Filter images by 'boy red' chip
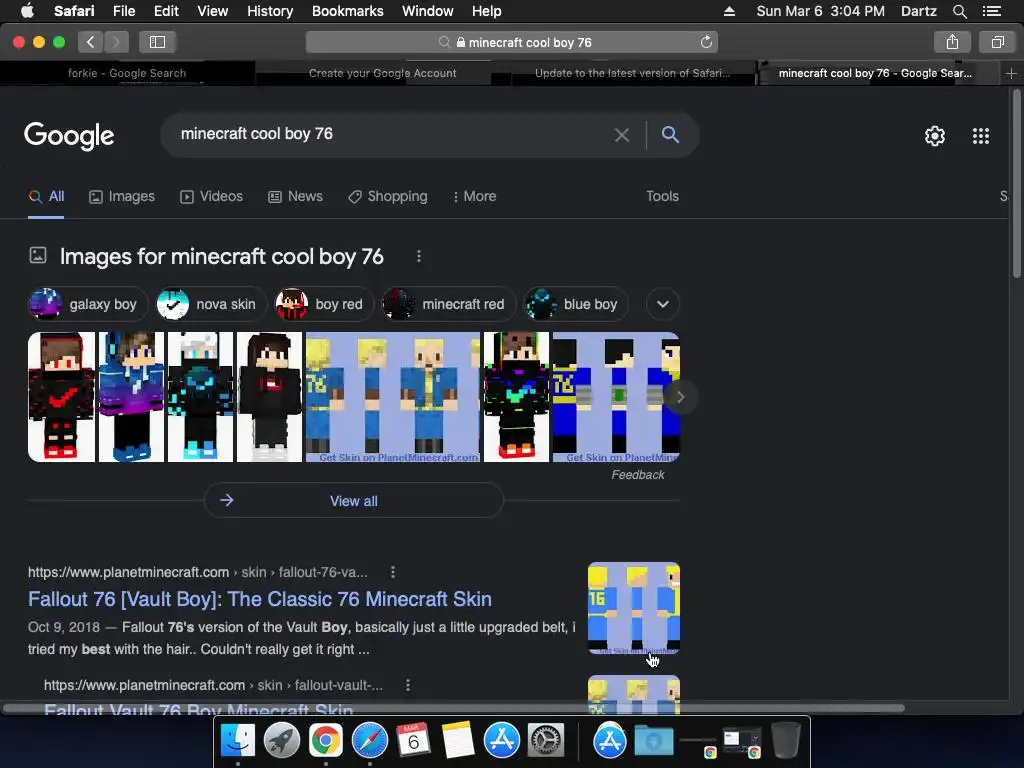The width and height of the screenshot is (1024, 768). 324,304
